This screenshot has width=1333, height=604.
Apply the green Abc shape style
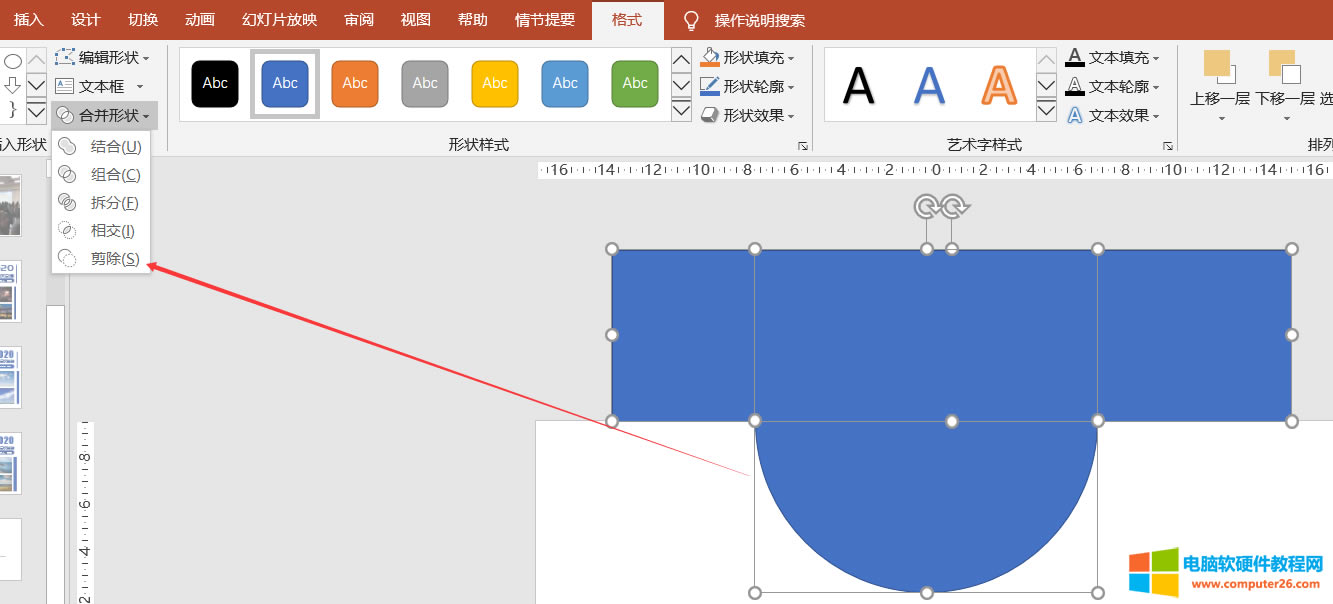[x=635, y=84]
